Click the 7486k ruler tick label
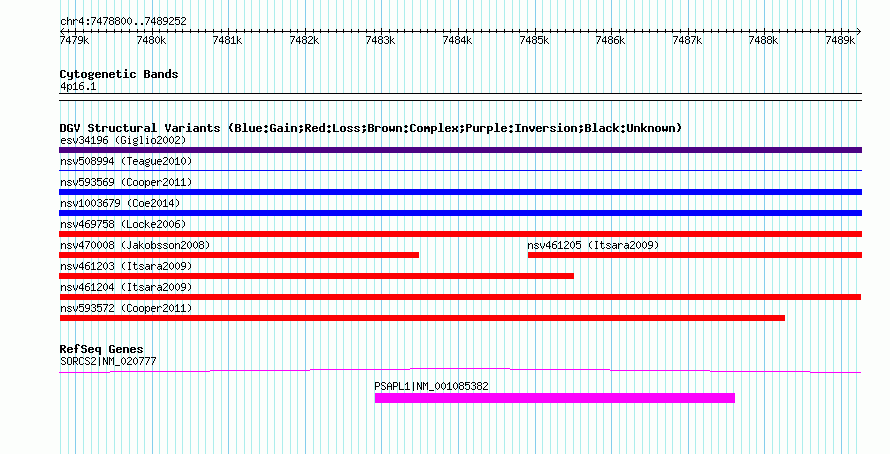The width and height of the screenshot is (890, 454). [x=610, y=40]
